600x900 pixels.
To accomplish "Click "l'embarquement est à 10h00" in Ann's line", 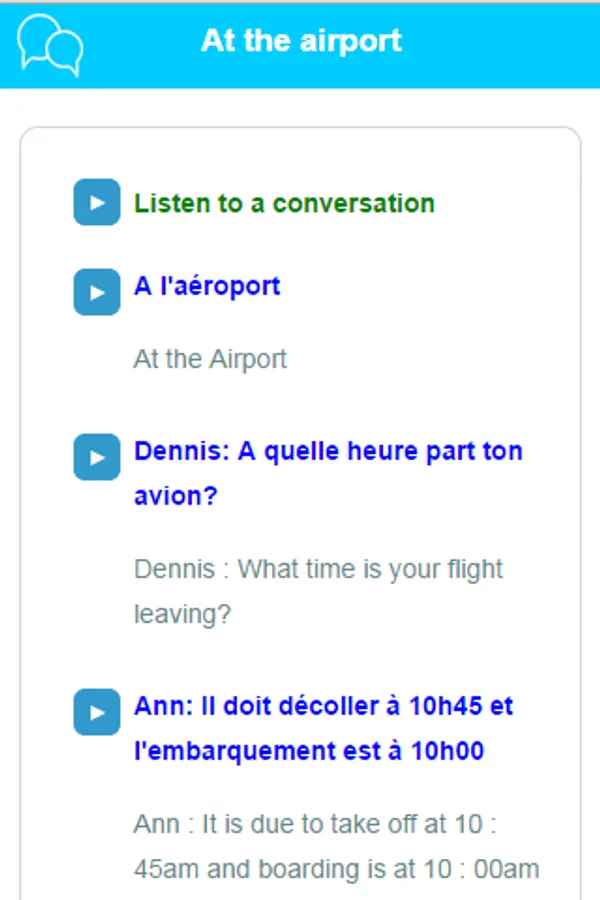I will coord(309,751).
